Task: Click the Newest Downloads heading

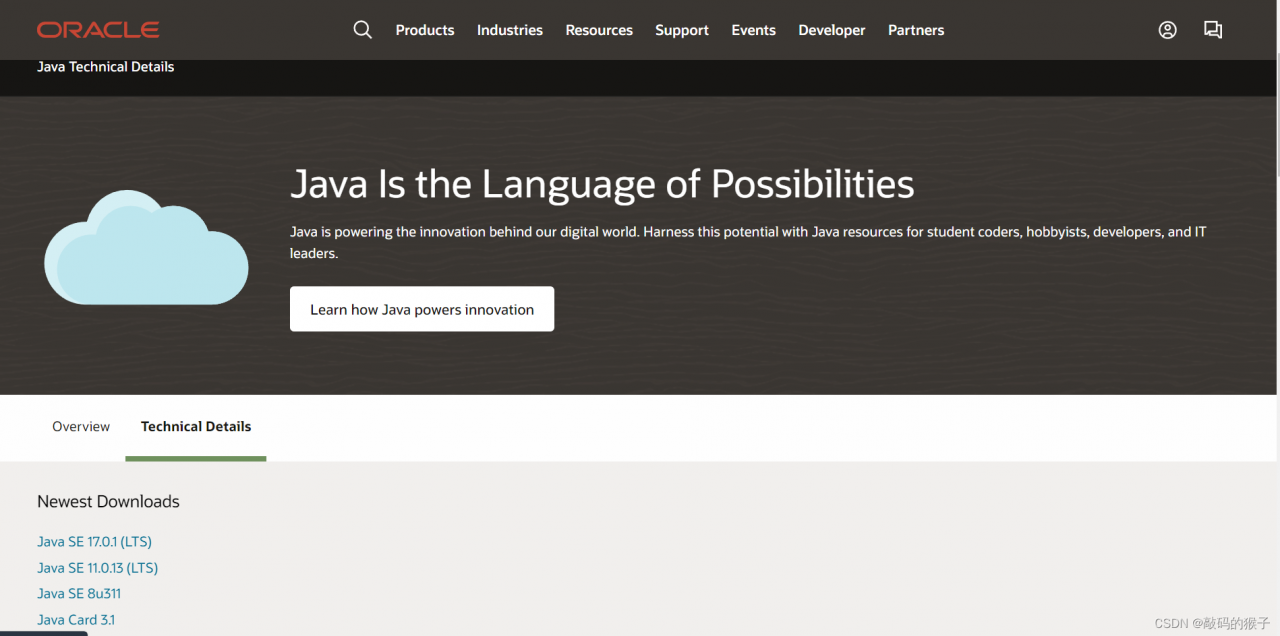Action: pos(108,501)
